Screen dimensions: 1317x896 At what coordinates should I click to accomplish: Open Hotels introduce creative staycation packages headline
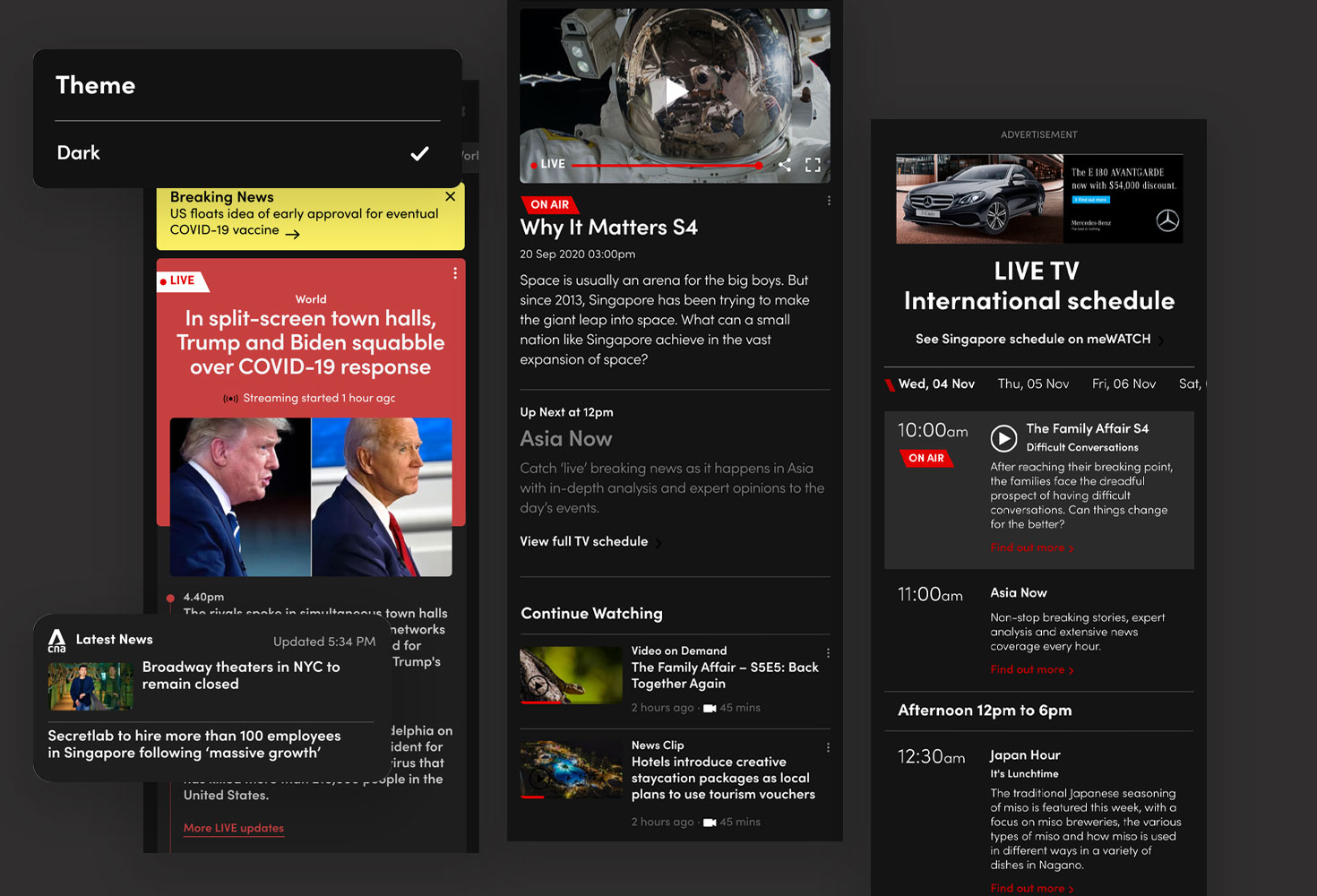(x=723, y=778)
